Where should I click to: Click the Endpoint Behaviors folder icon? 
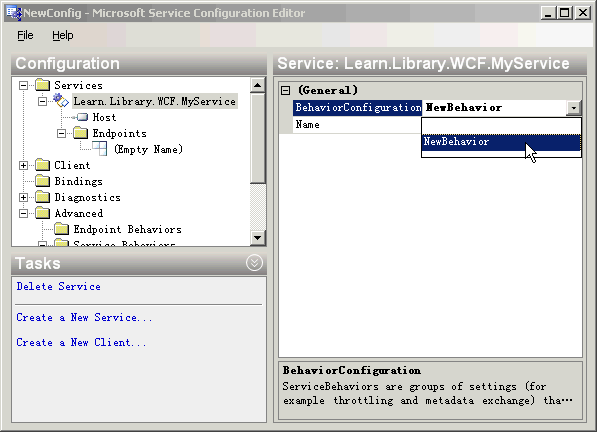62,229
